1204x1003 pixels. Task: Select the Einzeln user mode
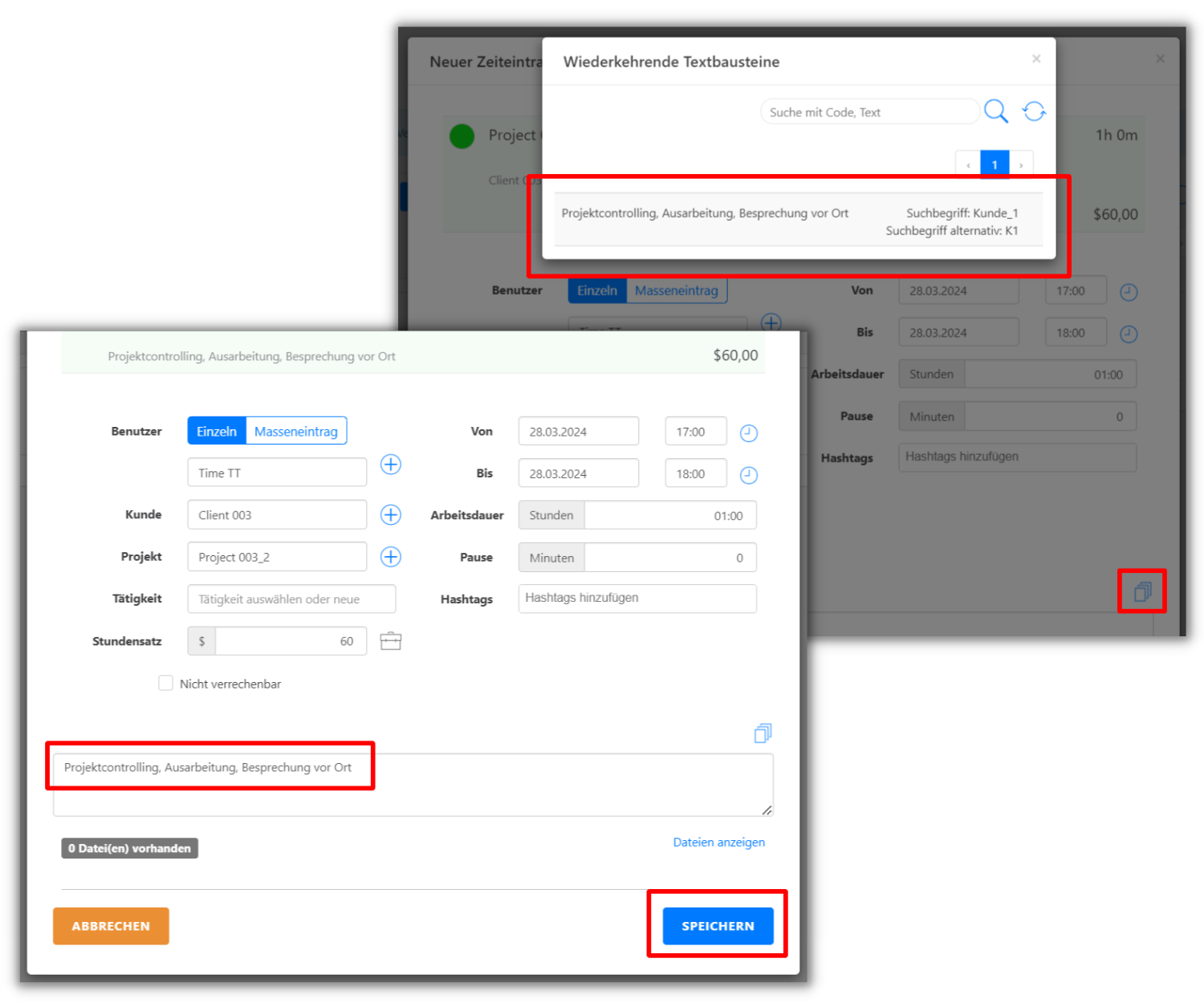[217, 432]
